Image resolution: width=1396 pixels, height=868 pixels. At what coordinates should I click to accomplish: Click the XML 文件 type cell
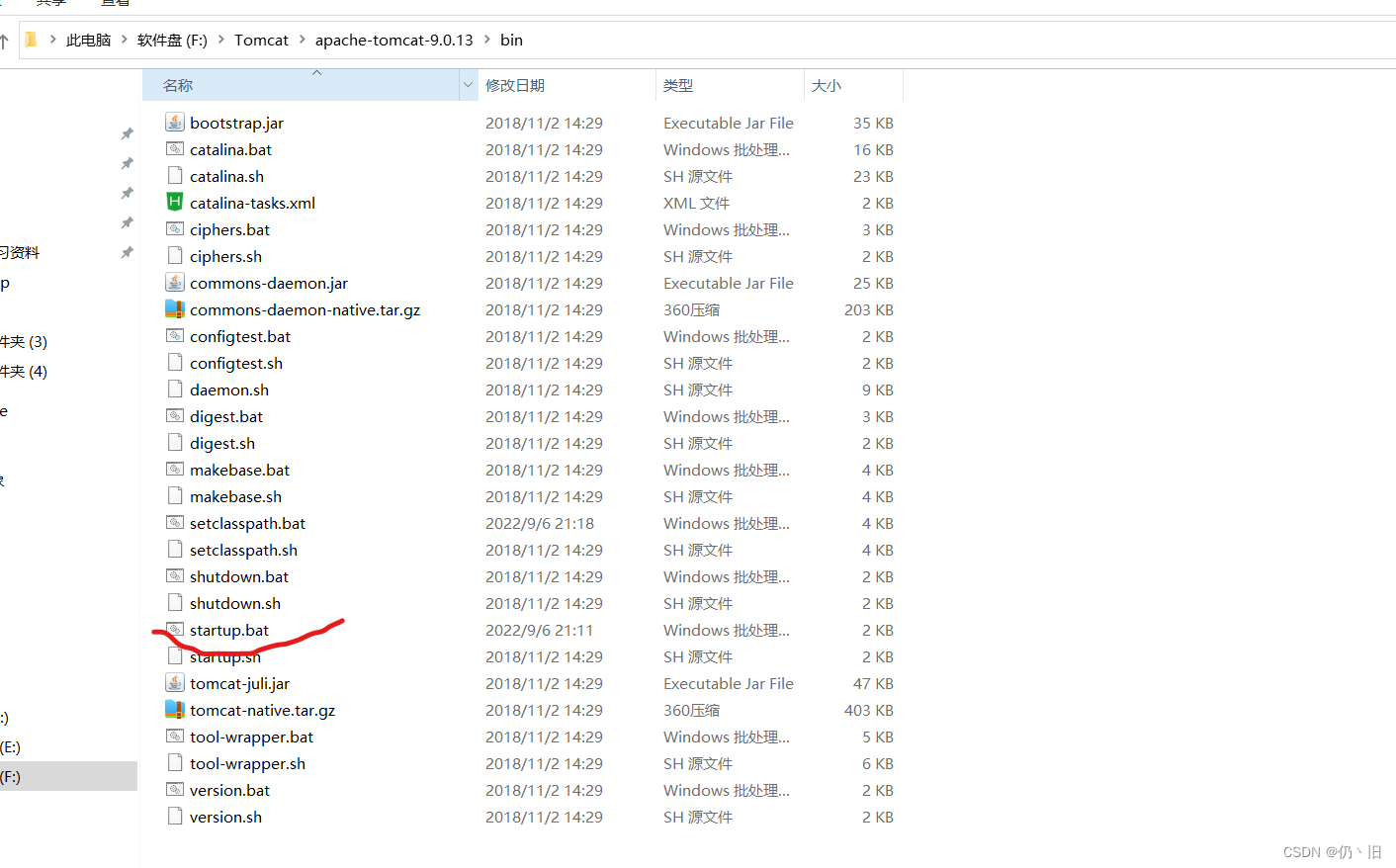[x=697, y=203]
